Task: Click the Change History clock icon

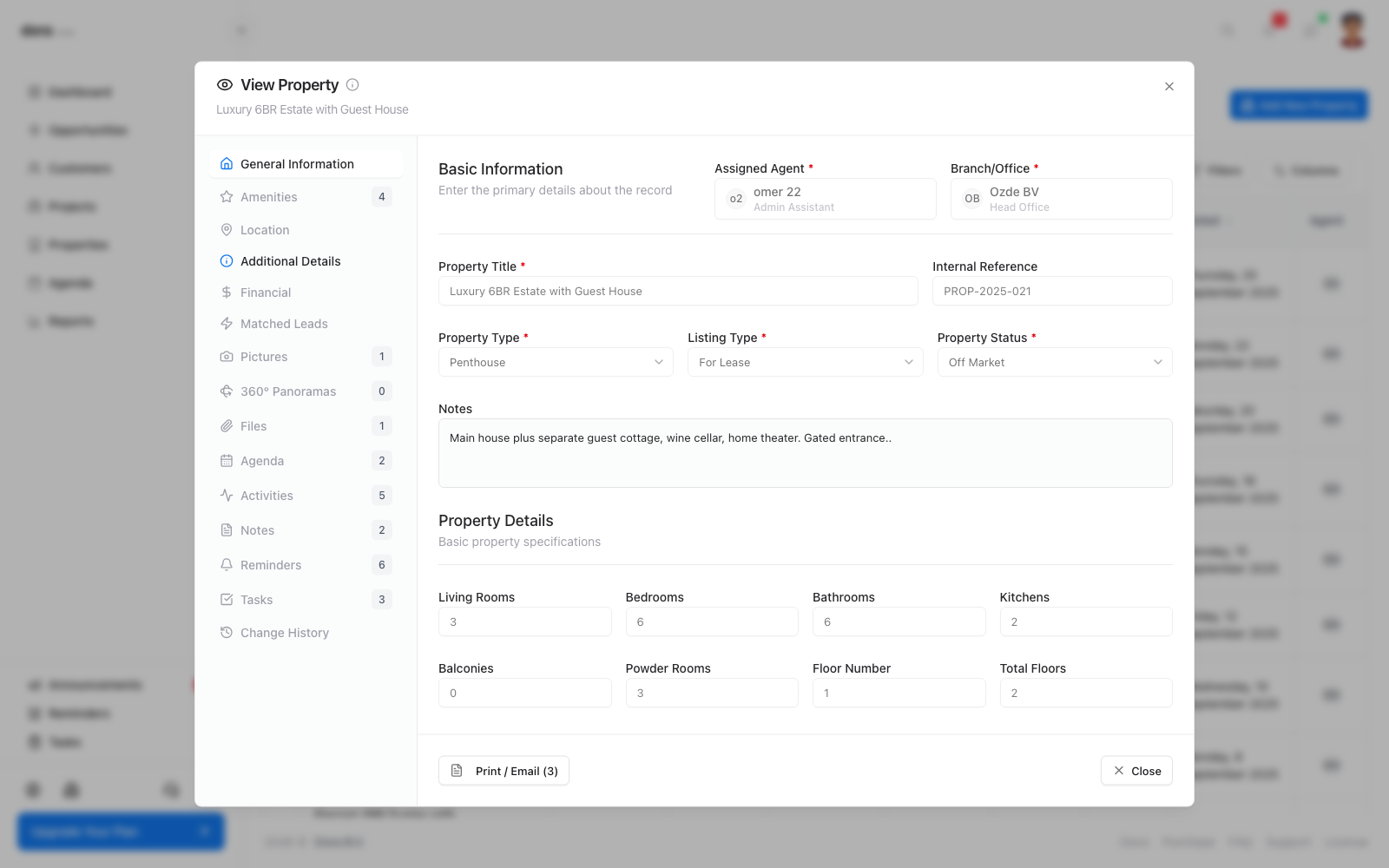Action: click(x=227, y=633)
